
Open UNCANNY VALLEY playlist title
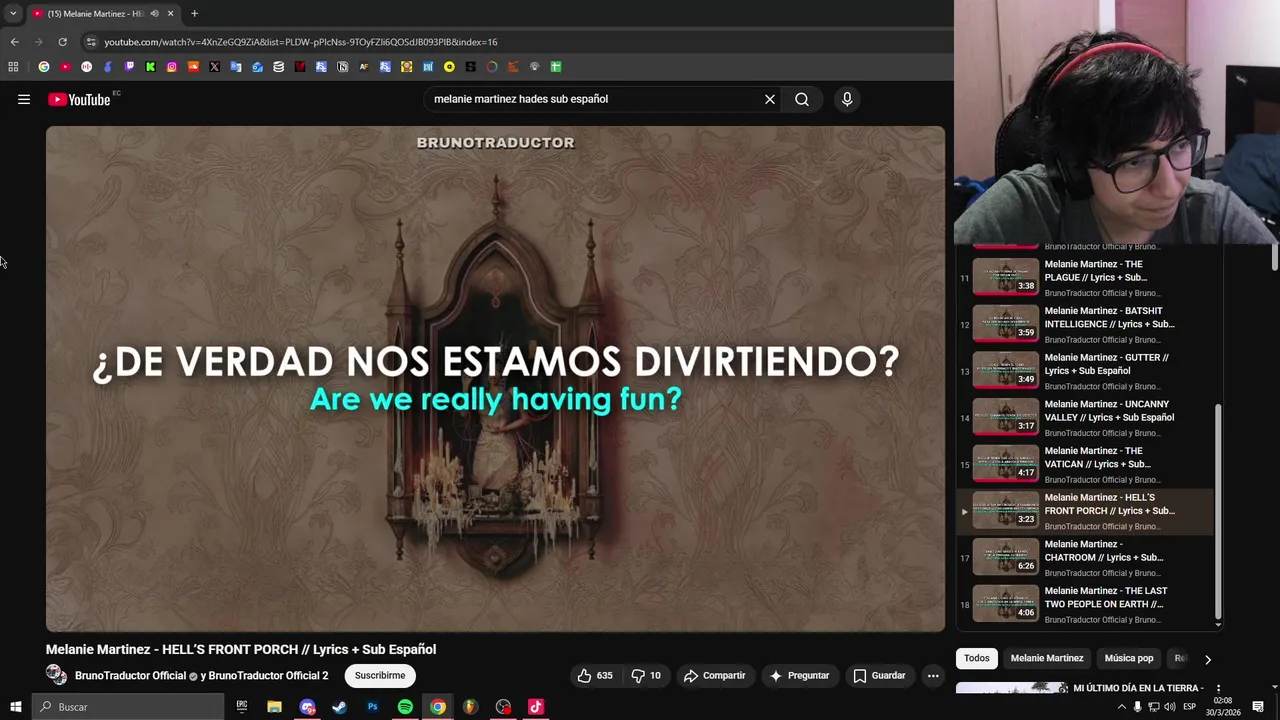point(1109,411)
